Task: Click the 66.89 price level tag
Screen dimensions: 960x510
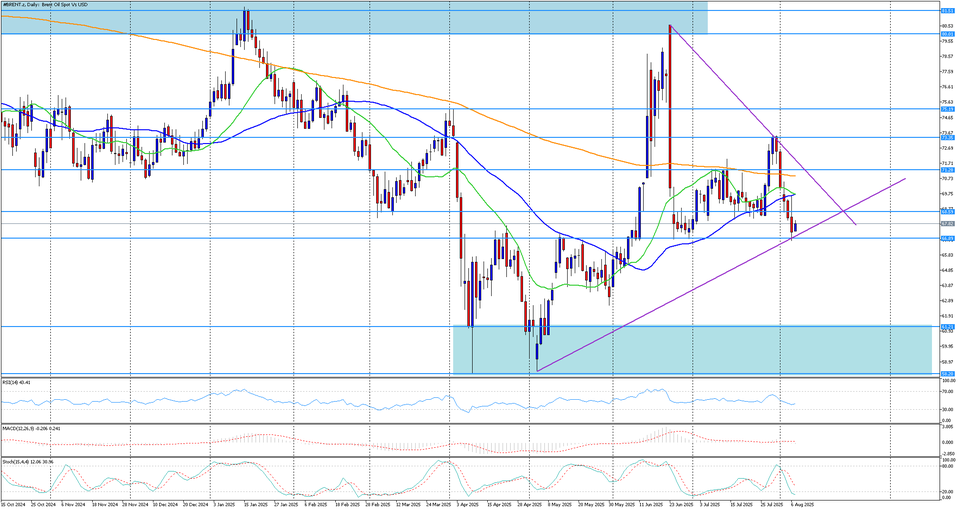Action: [946, 239]
